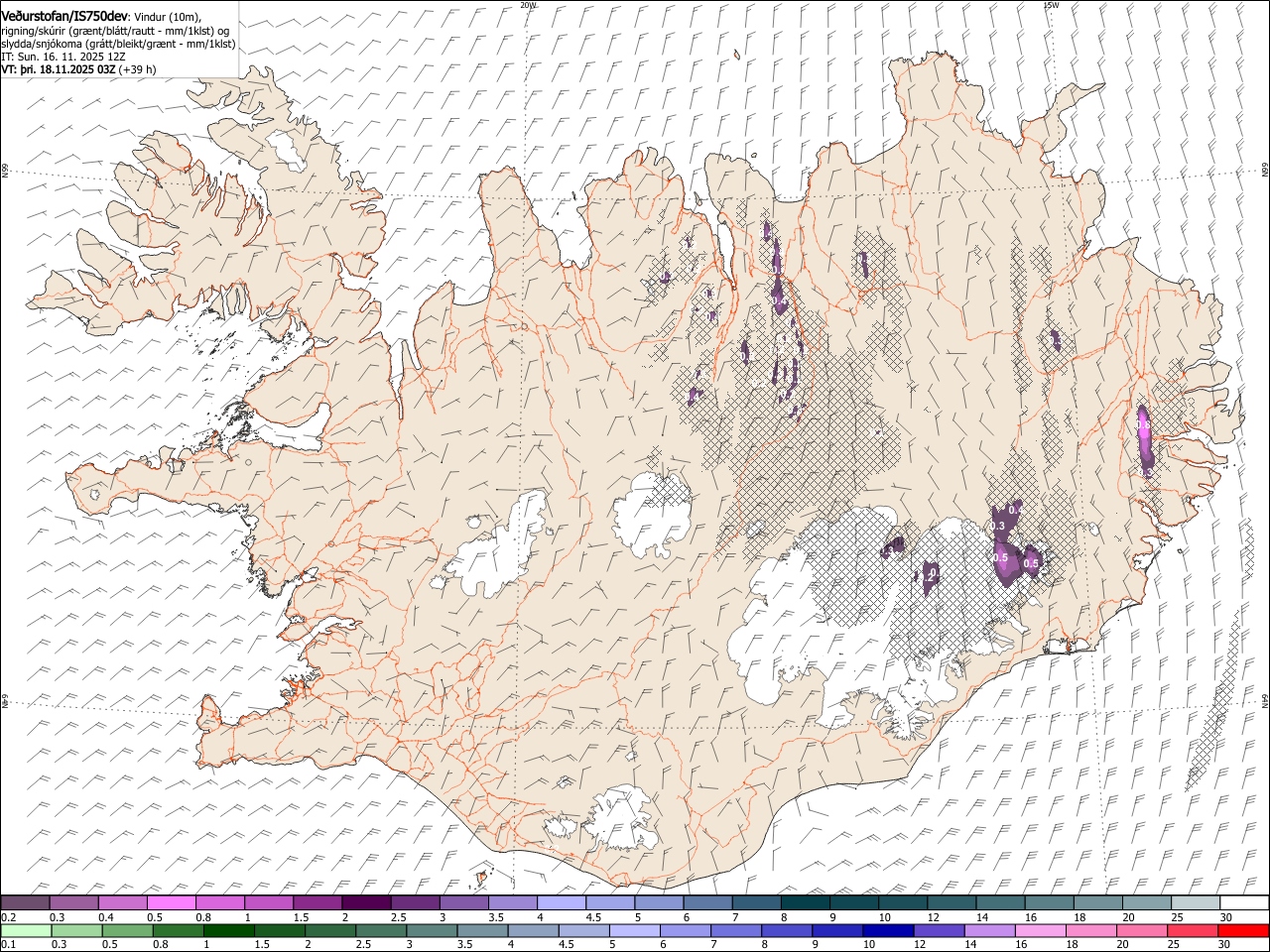Select the crimson 25 swatch in lower legend row
This screenshot has height=952, width=1270.
pos(1193,931)
